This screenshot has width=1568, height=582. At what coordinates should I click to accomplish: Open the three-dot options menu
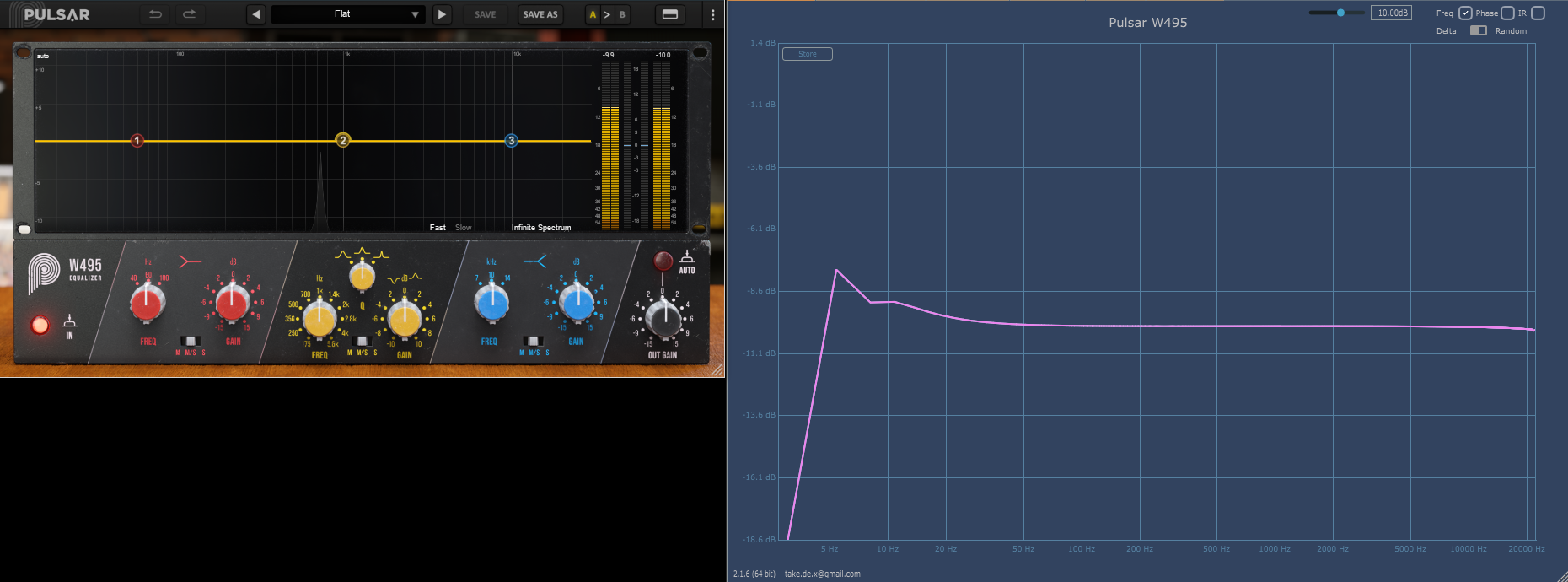712,14
